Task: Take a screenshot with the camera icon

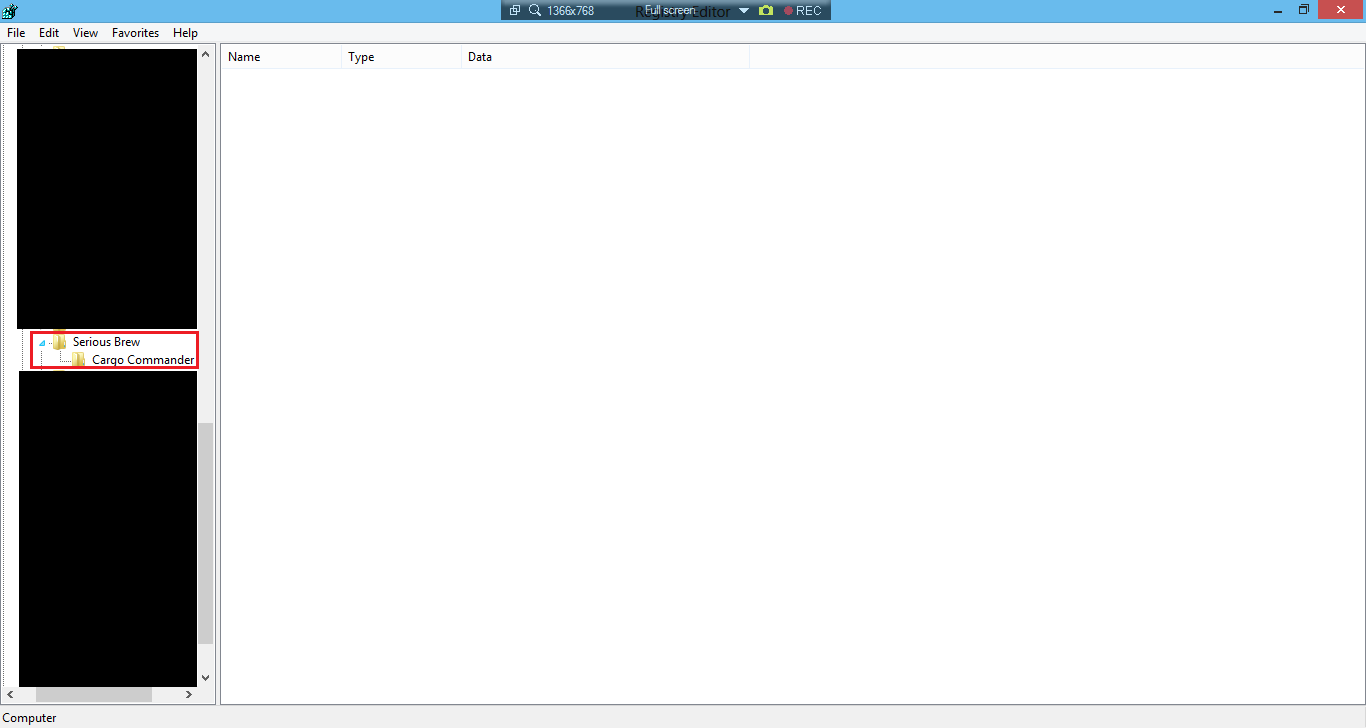Action: 766,11
